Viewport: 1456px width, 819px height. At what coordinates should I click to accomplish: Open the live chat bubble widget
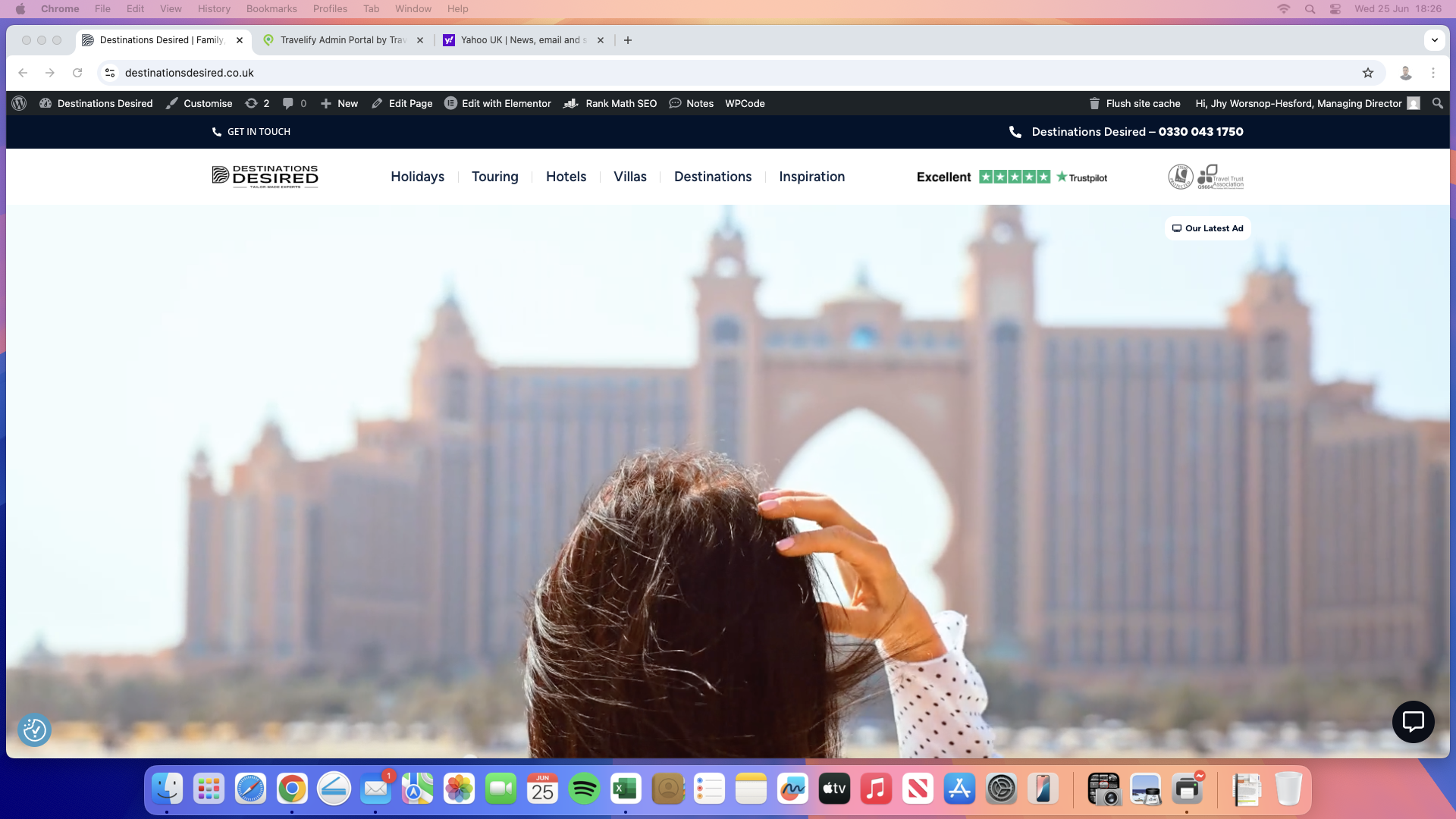point(1413,721)
